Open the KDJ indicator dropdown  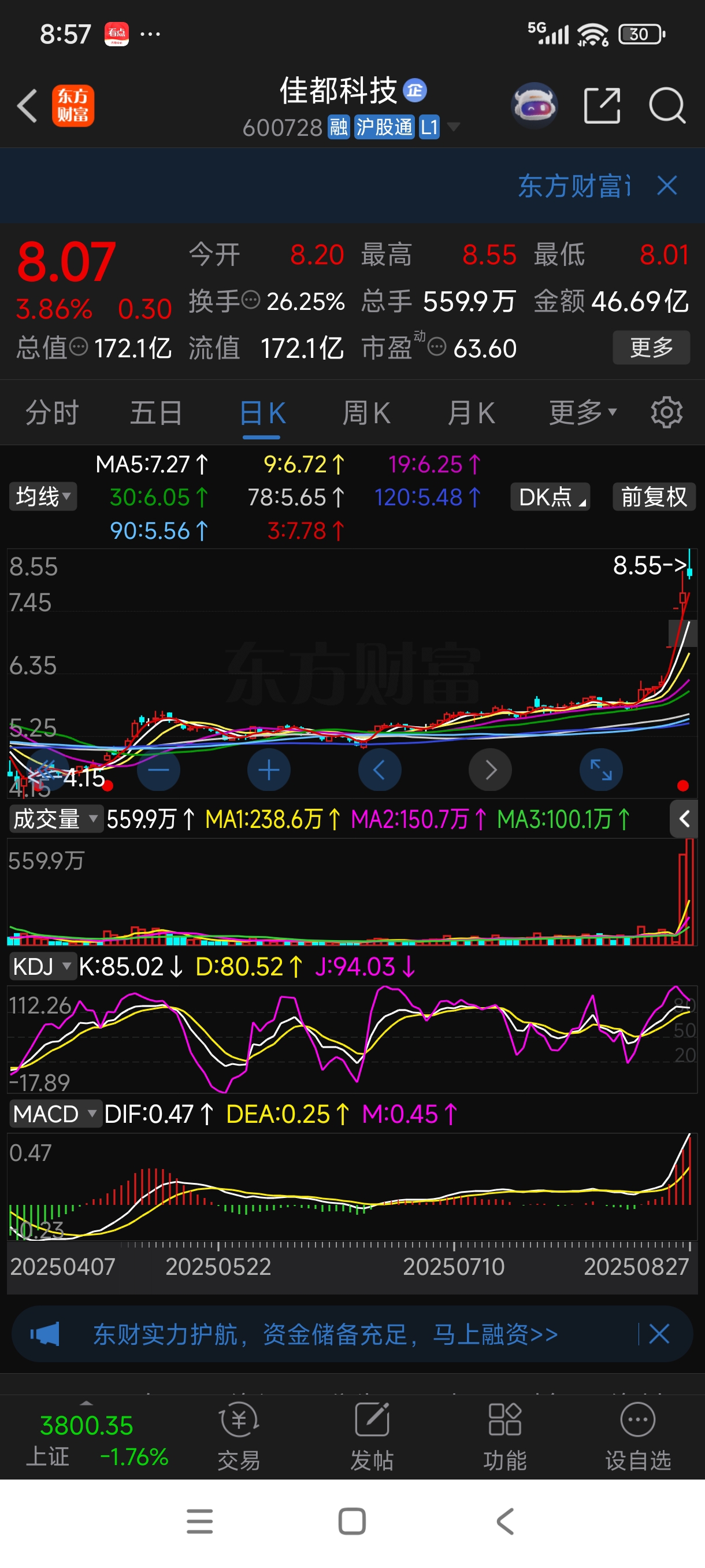click(x=43, y=967)
